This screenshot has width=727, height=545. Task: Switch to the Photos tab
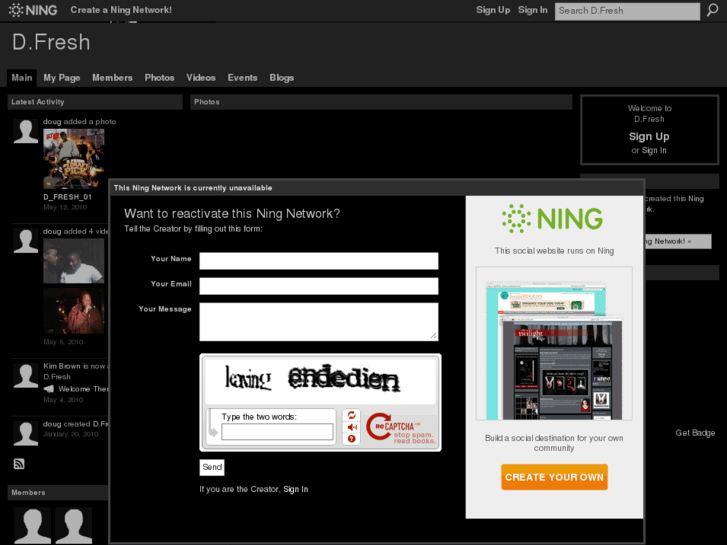tap(159, 77)
